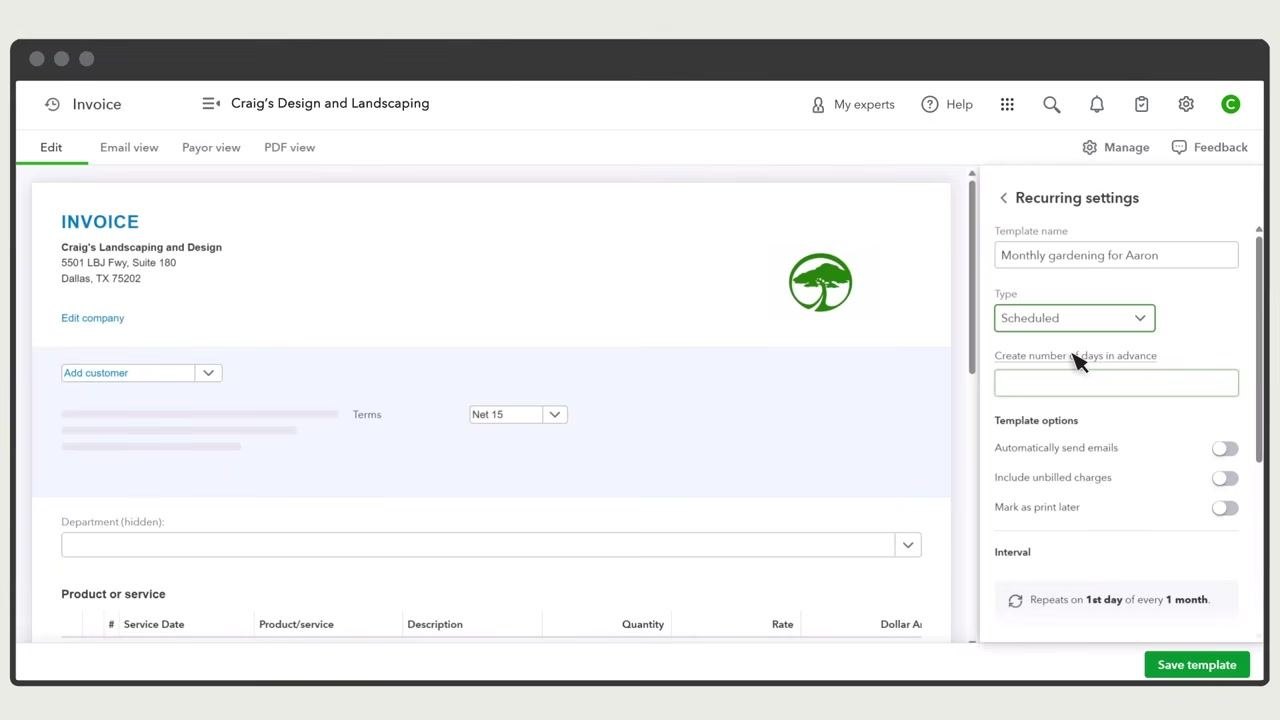This screenshot has width=1280, height=720.
Task: Expand the Department dropdown arrow
Action: [x=908, y=545]
